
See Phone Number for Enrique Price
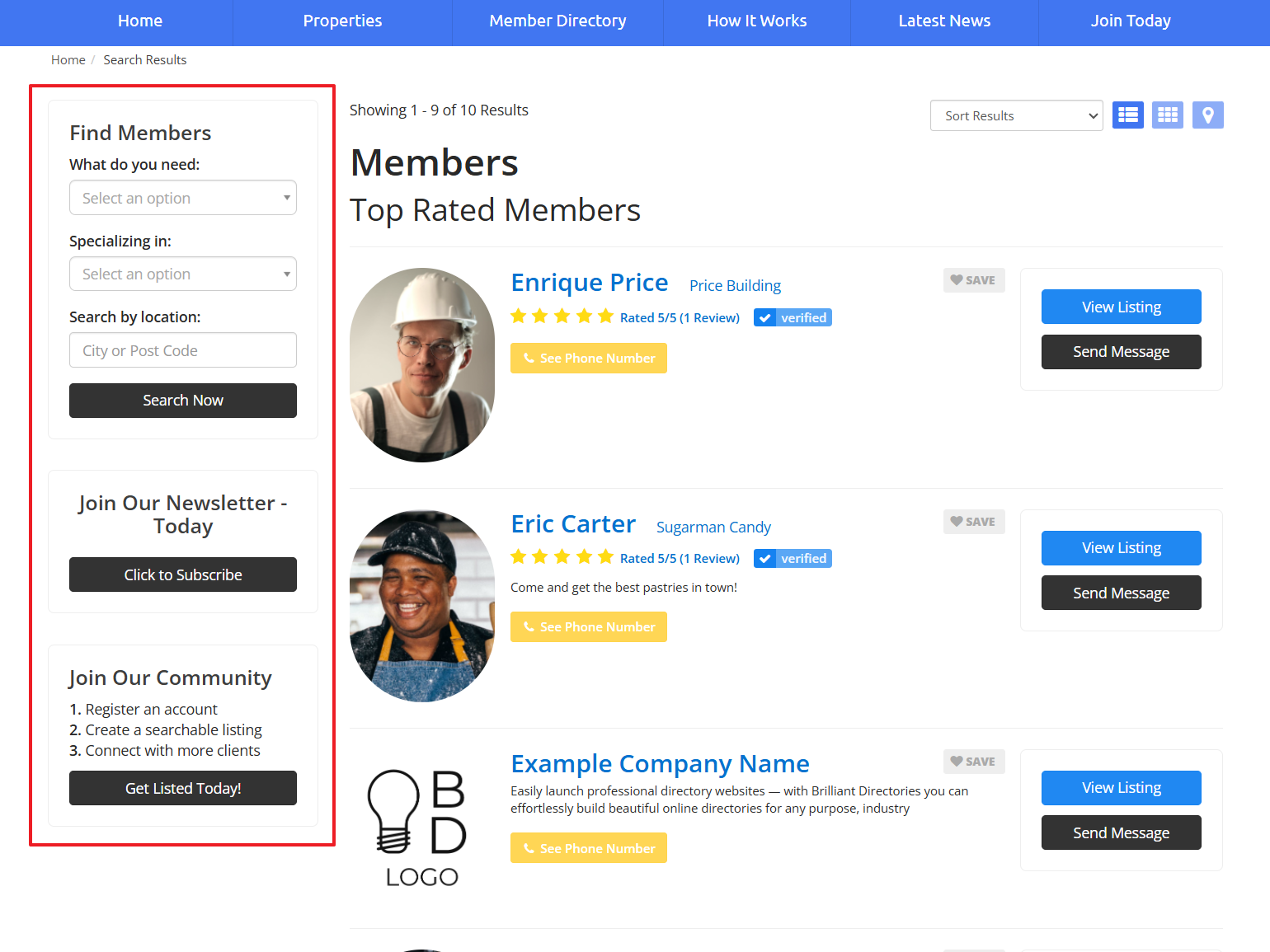tap(589, 359)
